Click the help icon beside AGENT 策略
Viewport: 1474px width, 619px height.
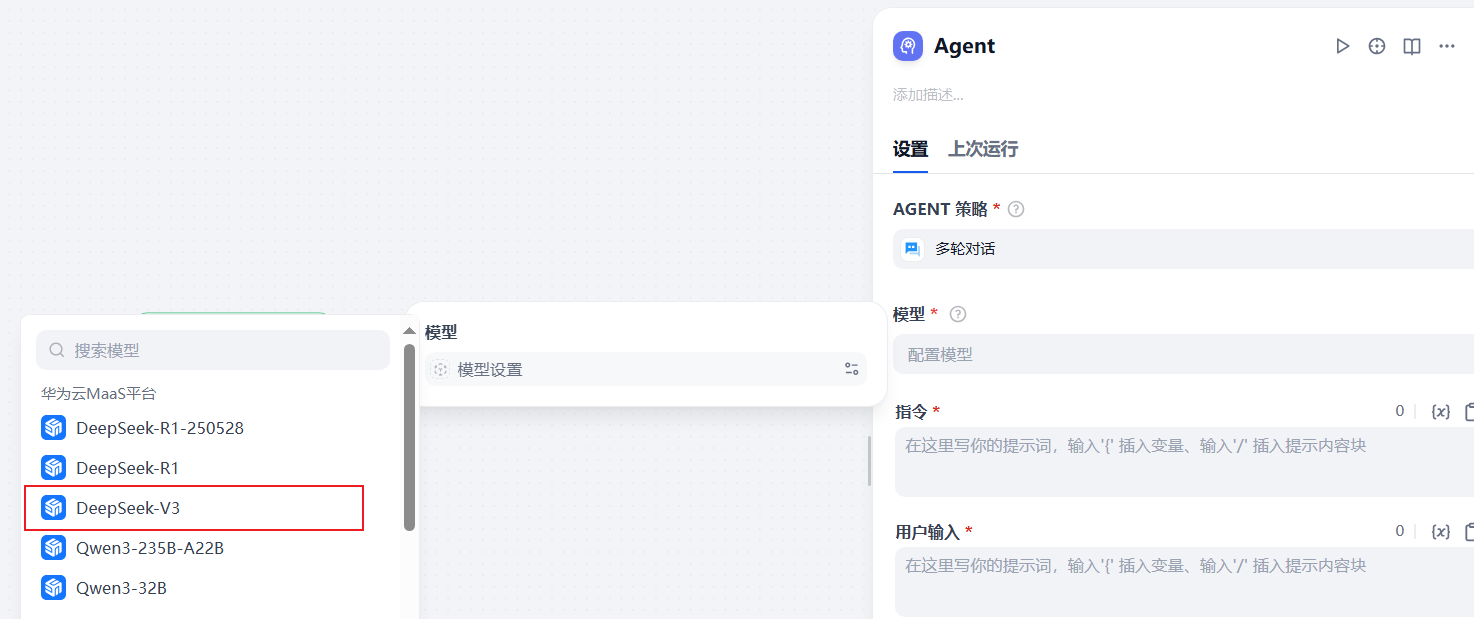click(1016, 209)
